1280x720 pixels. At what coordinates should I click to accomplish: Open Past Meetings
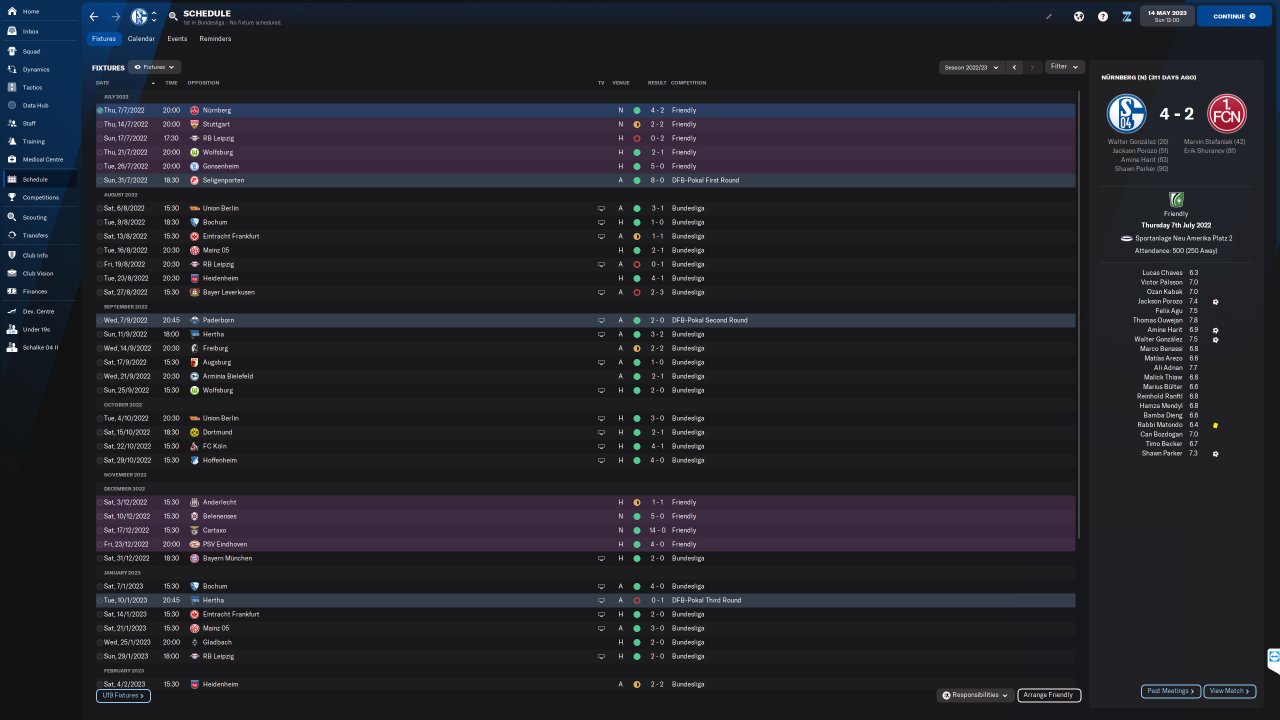(x=1170, y=691)
